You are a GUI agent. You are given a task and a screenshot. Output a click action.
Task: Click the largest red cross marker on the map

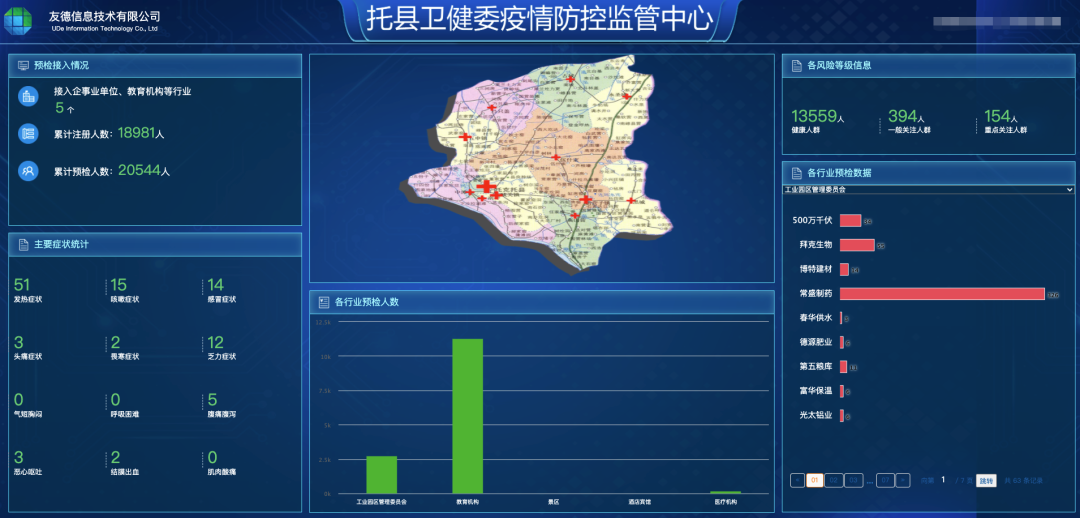(487, 186)
